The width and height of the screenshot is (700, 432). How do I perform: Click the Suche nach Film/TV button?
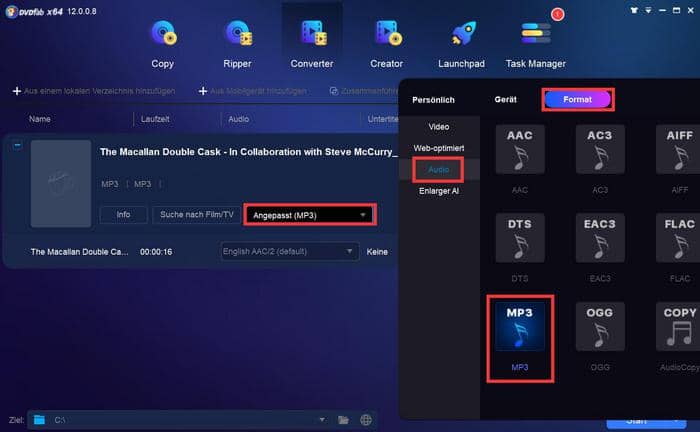(x=196, y=215)
